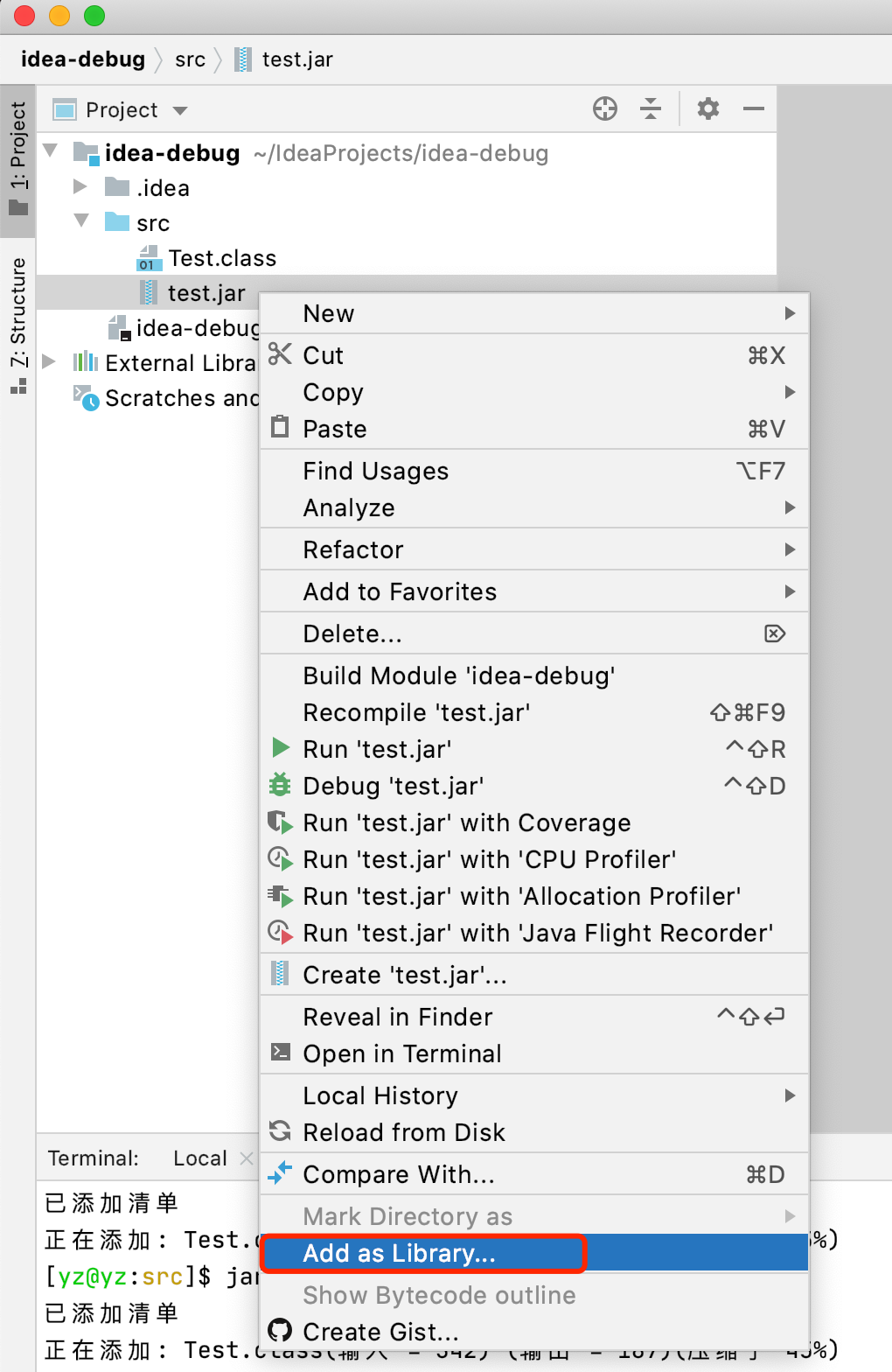This screenshot has width=892, height=1372.
Task: Open Project panel settings gear
Action: click(707, 109)
